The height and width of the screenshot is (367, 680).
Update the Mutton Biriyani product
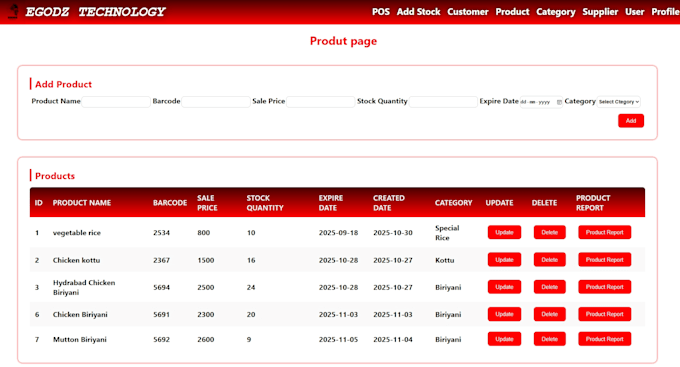[504, 339]
